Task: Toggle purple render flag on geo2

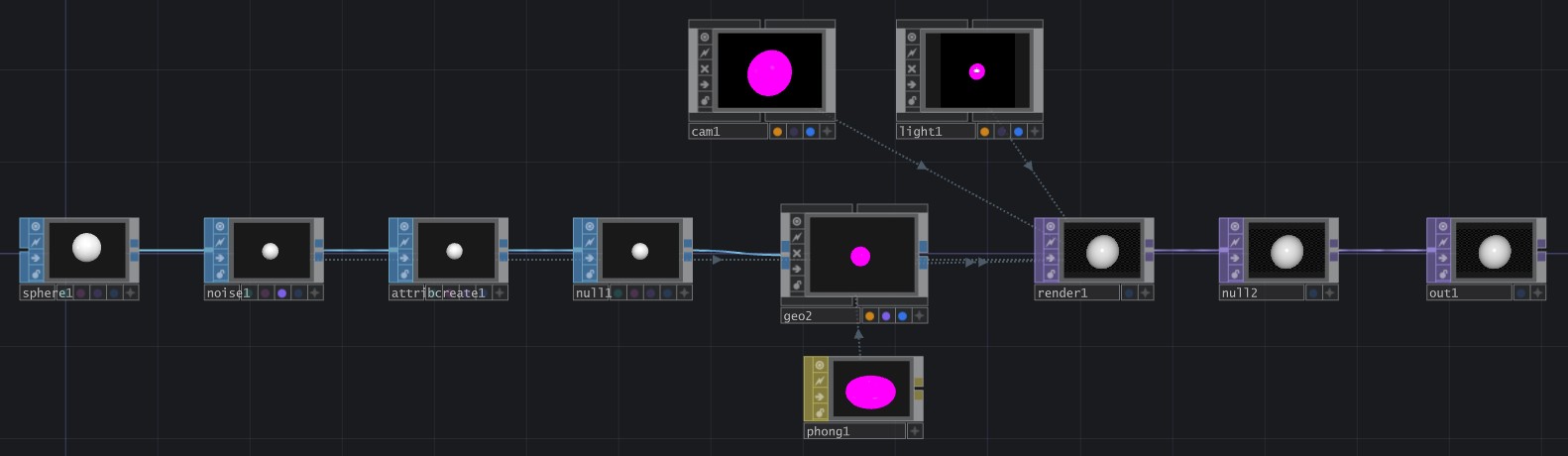Action: [886, 316]
